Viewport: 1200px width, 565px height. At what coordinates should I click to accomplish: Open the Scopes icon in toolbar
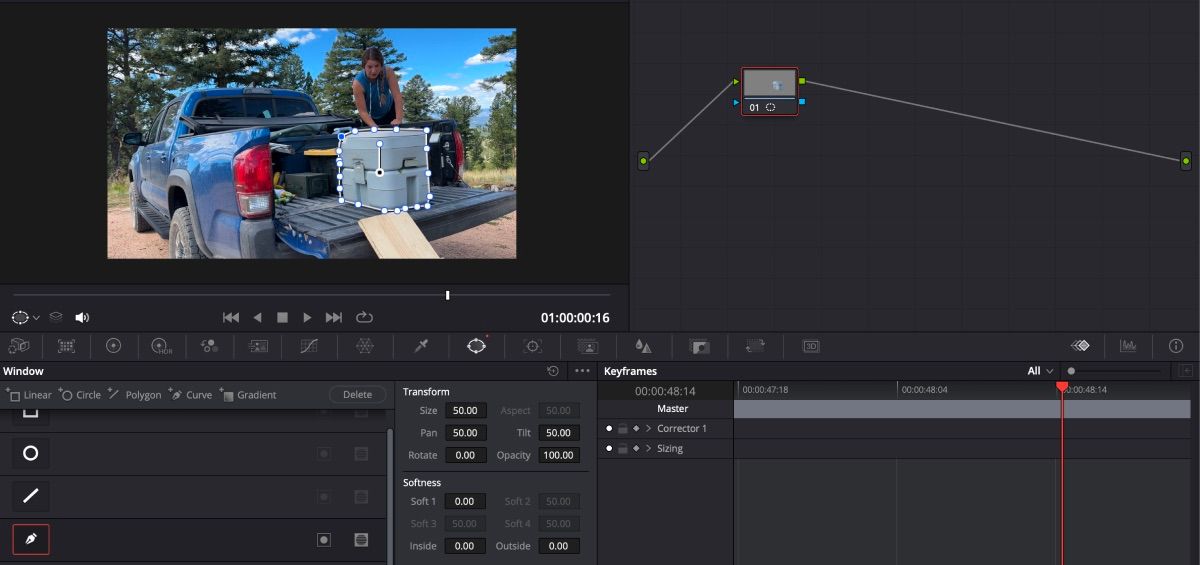pyautogui.click(x=1128, y=346)
